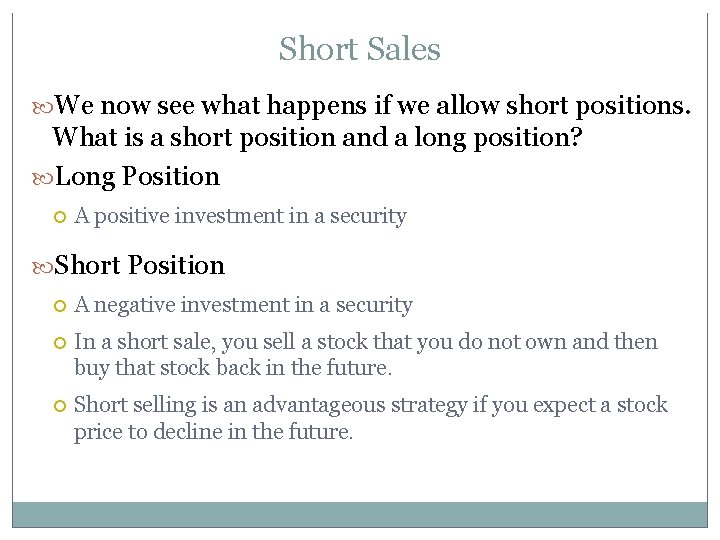Click the text 'A positive investment in a security'
This screenshot has height=540, width=720.
click(x=241, y=216)
